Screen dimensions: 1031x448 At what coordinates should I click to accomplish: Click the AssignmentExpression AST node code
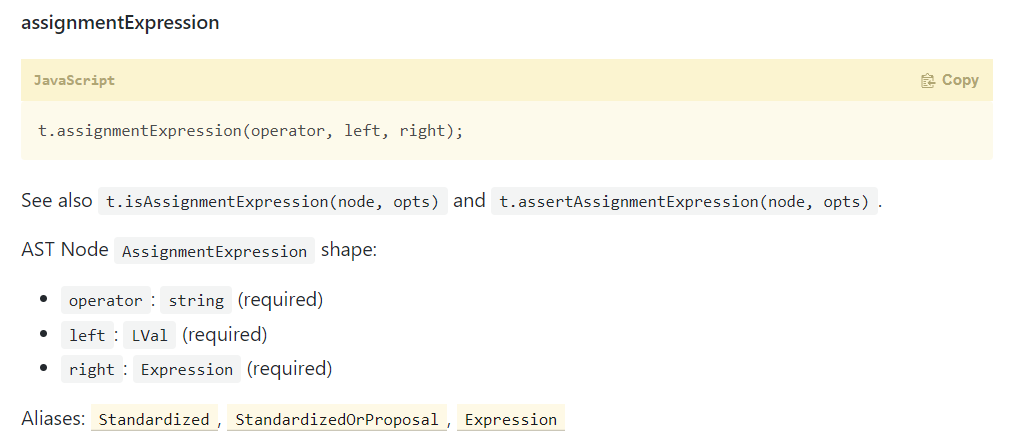[x=214, y=252]
